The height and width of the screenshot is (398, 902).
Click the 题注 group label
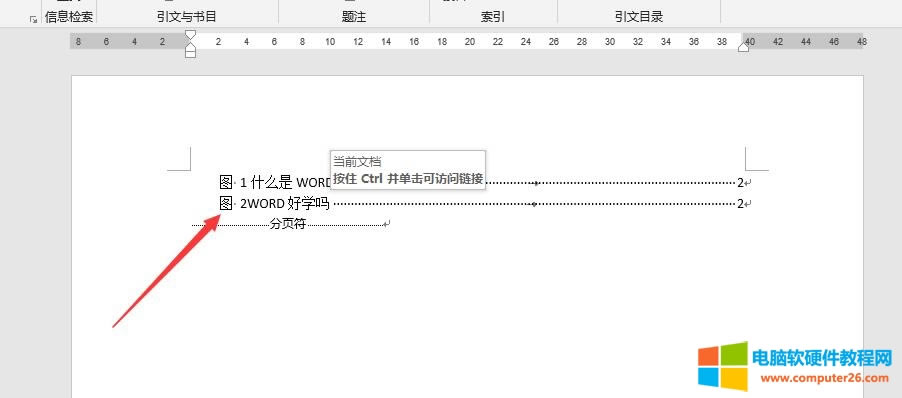coord(354,17)
